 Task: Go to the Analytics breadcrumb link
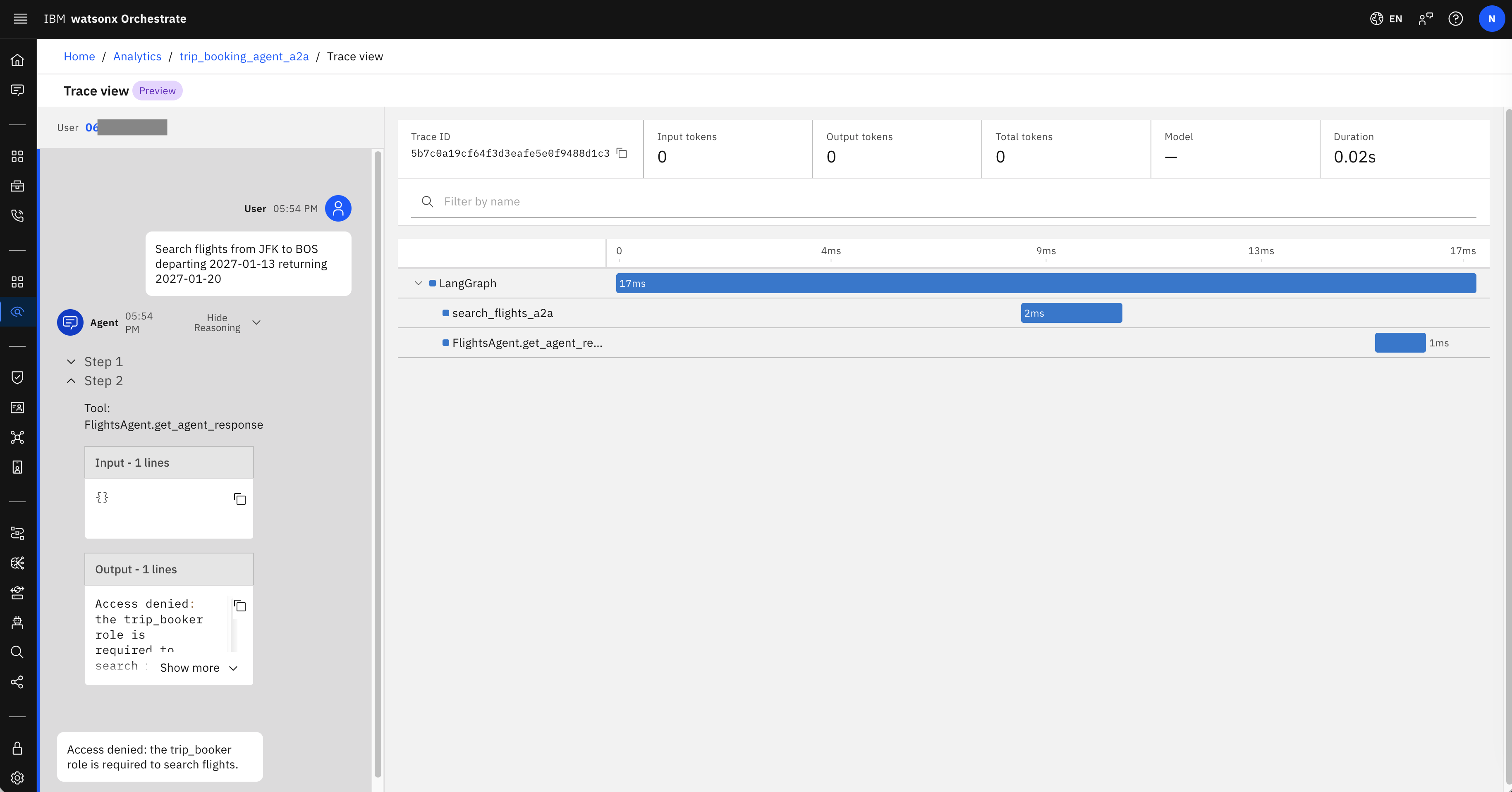[137, 56]
